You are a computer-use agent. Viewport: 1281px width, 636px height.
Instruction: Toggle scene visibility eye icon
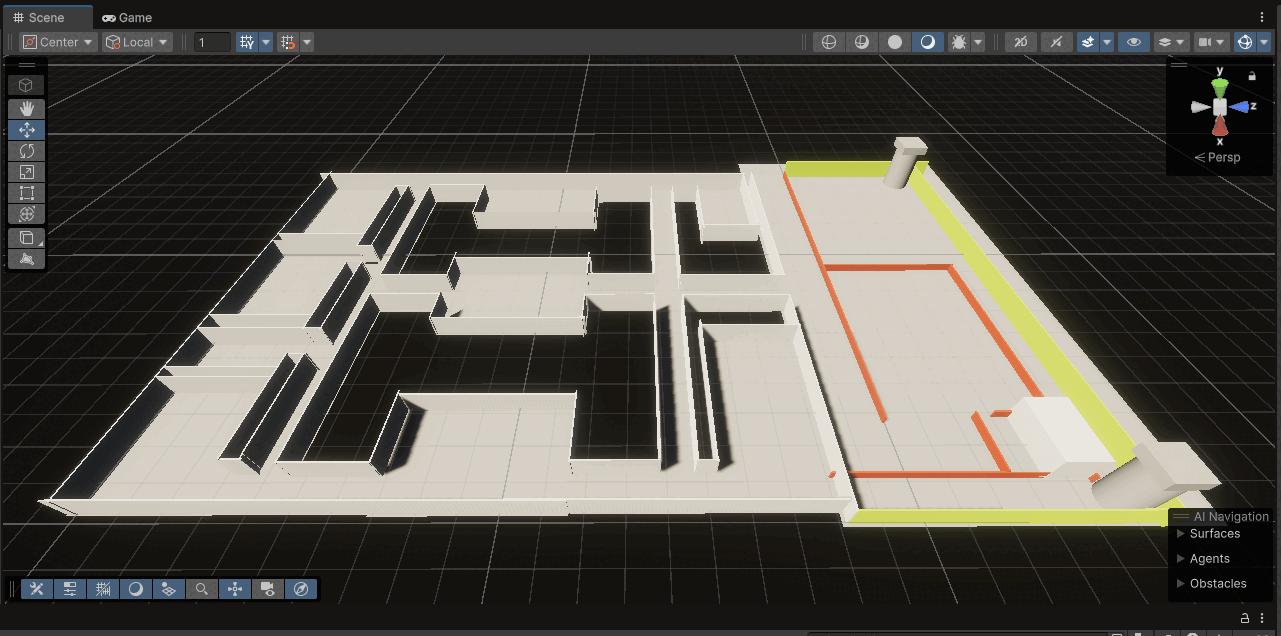1133,42
